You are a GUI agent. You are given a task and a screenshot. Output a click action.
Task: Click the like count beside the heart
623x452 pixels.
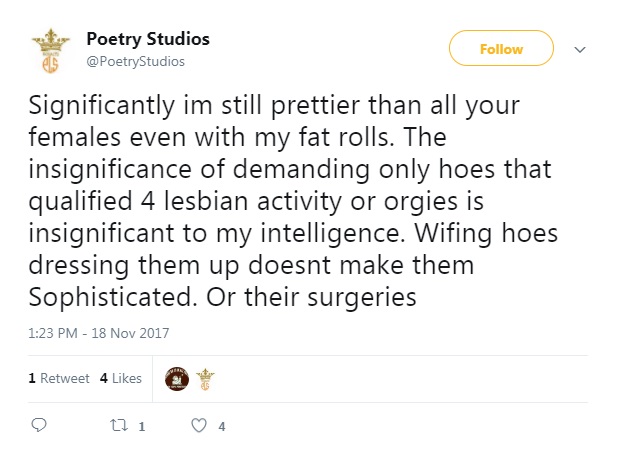222,427
